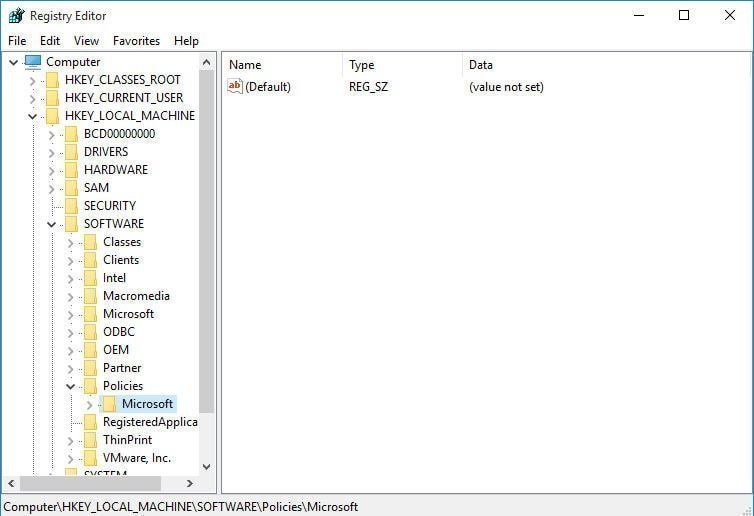Click the tree scroll down arrow
The height and width of the screenshot is (516, 754).
(207, 466)
